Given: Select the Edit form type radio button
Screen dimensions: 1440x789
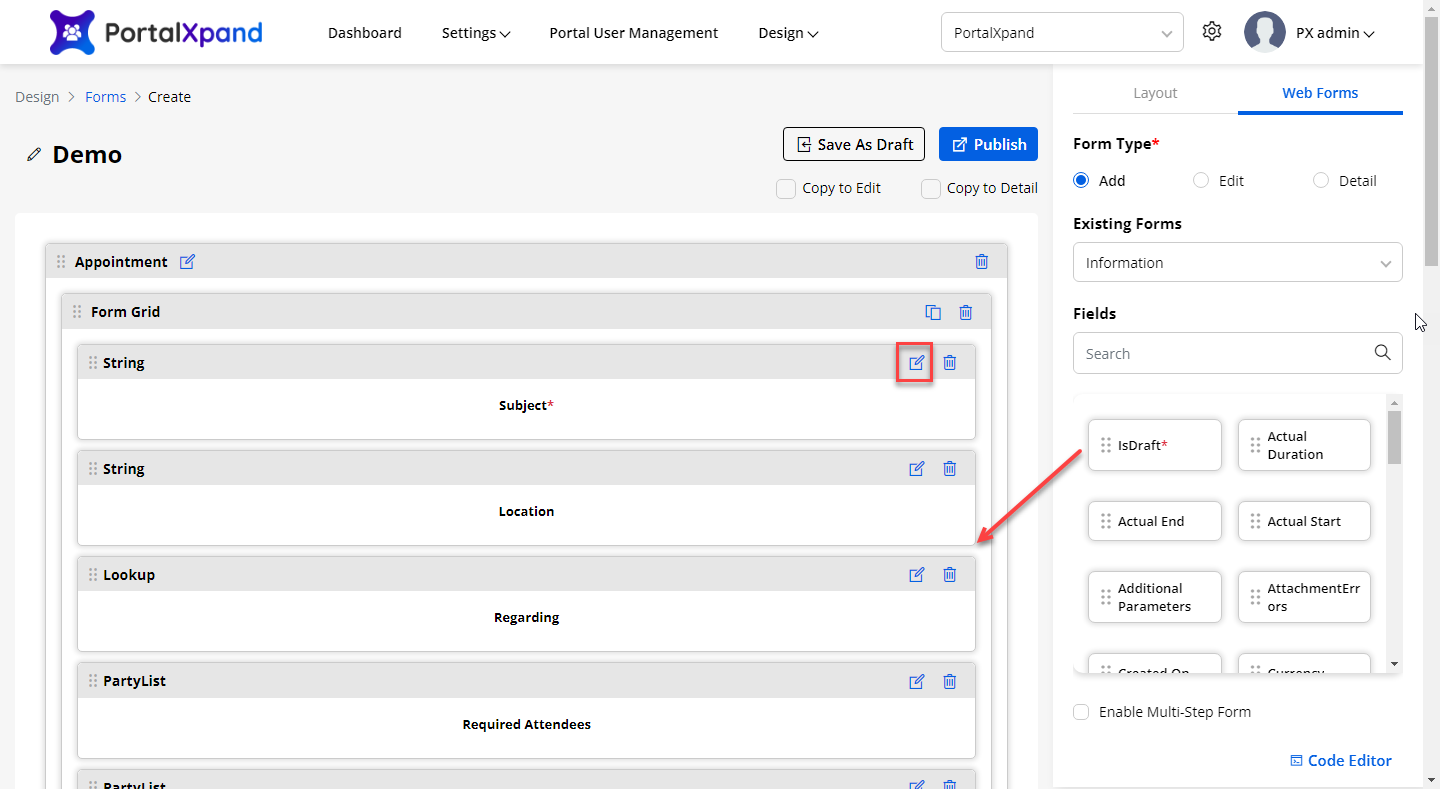Looking at the screenshot, I should tap(1201, 181).
